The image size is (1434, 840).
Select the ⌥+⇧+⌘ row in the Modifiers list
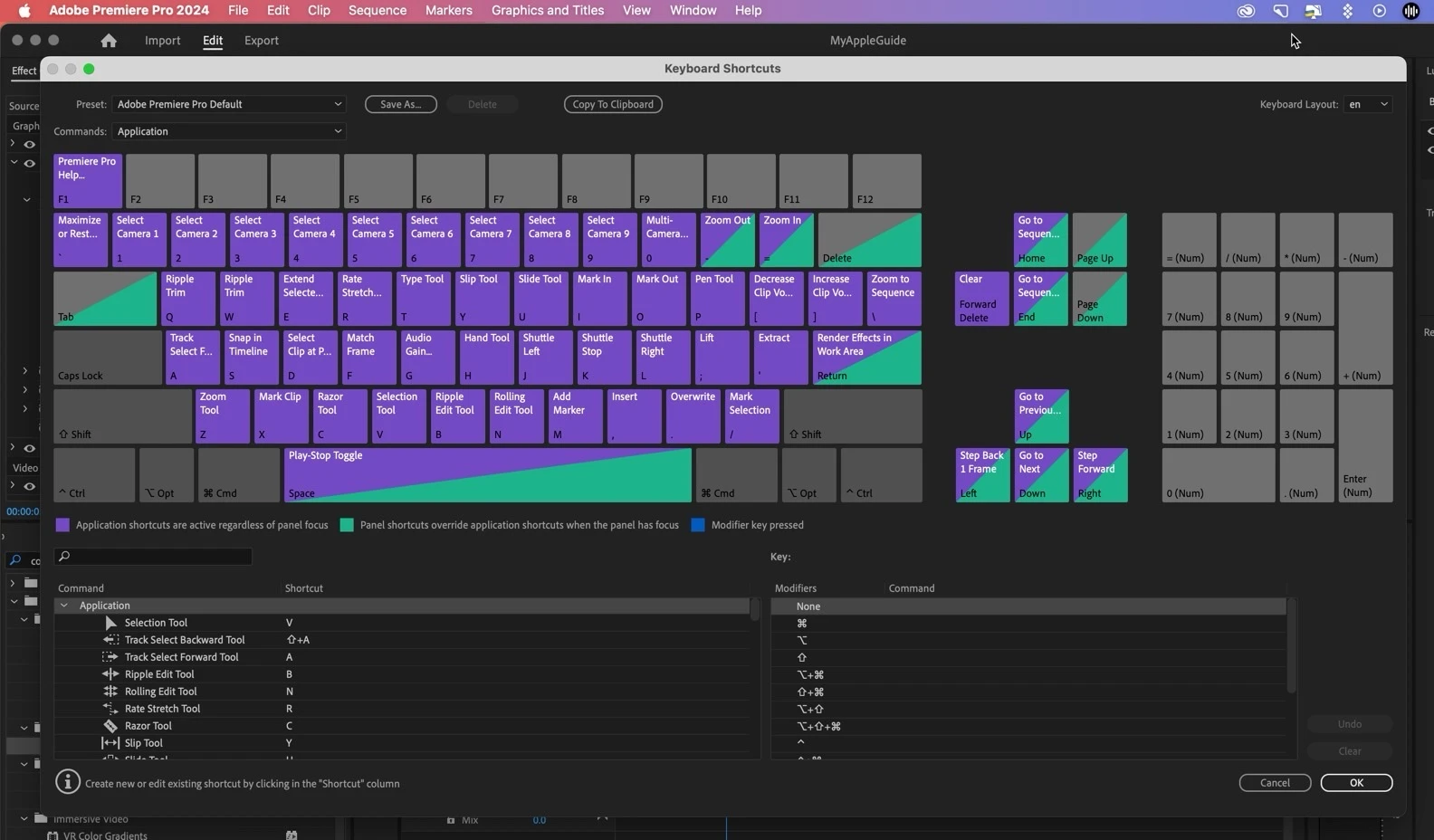click(1028, 726)
